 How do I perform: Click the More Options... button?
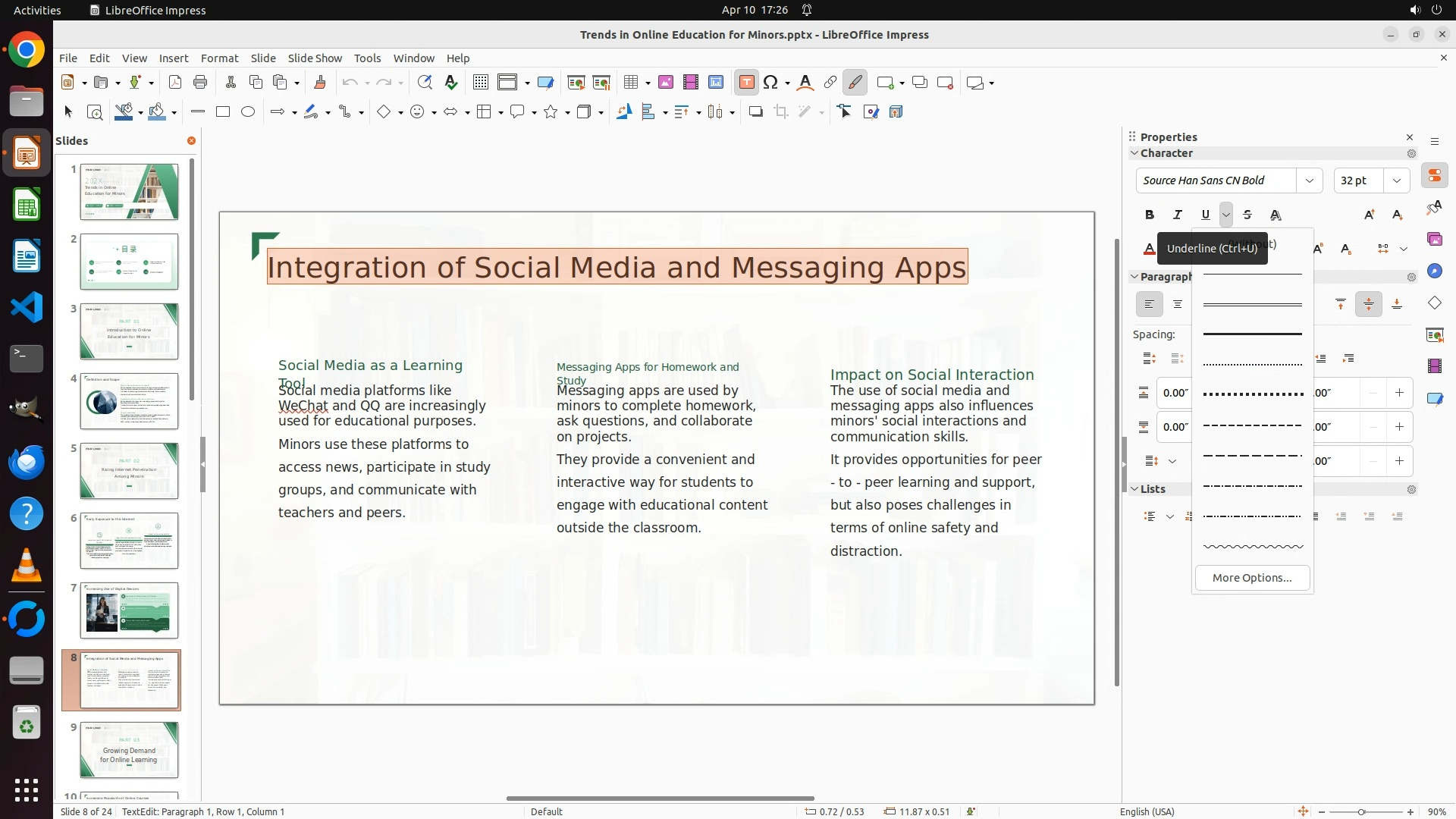tap(1252, 578)
